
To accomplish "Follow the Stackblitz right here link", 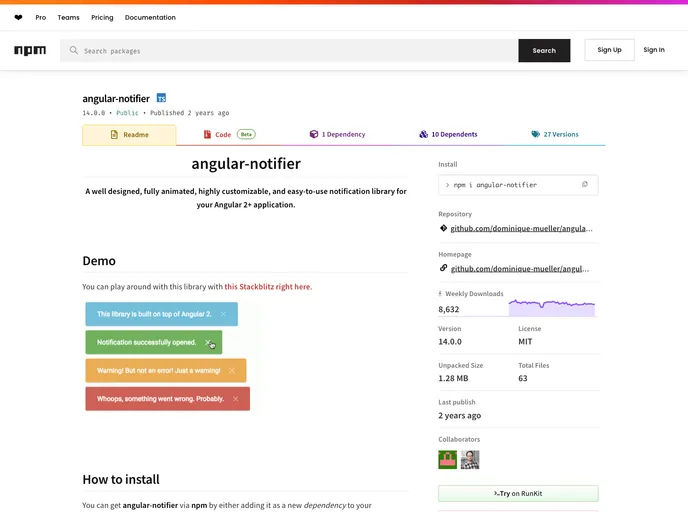I will (x=268, y=287).
